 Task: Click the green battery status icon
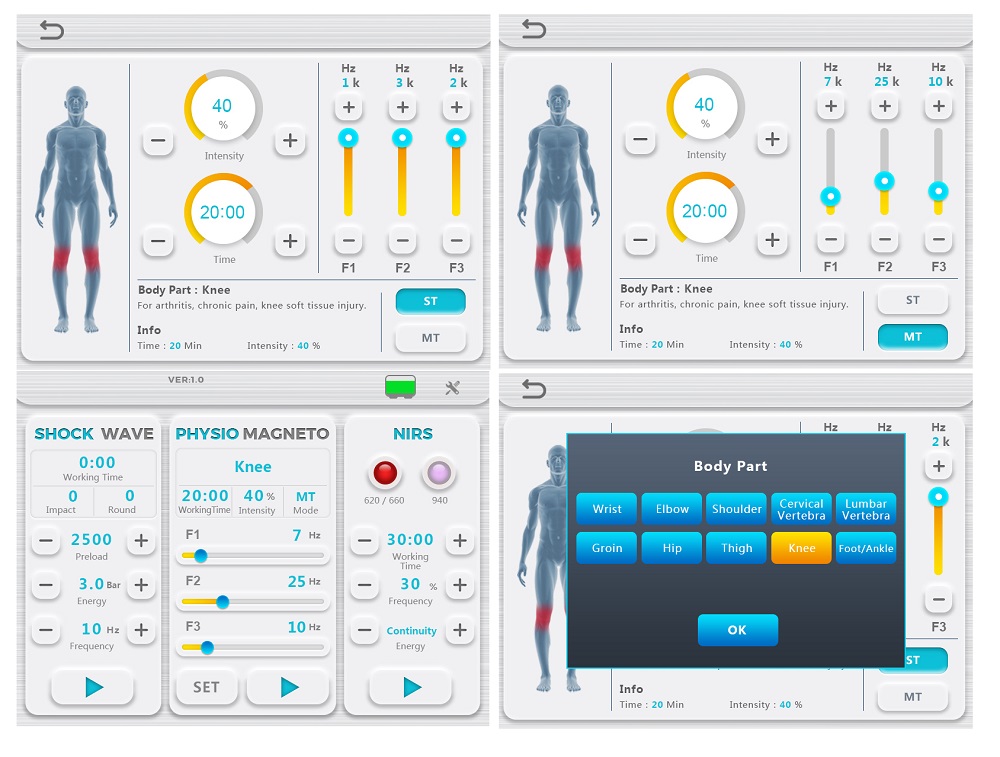pyautogui.click(x=401, y=387)
